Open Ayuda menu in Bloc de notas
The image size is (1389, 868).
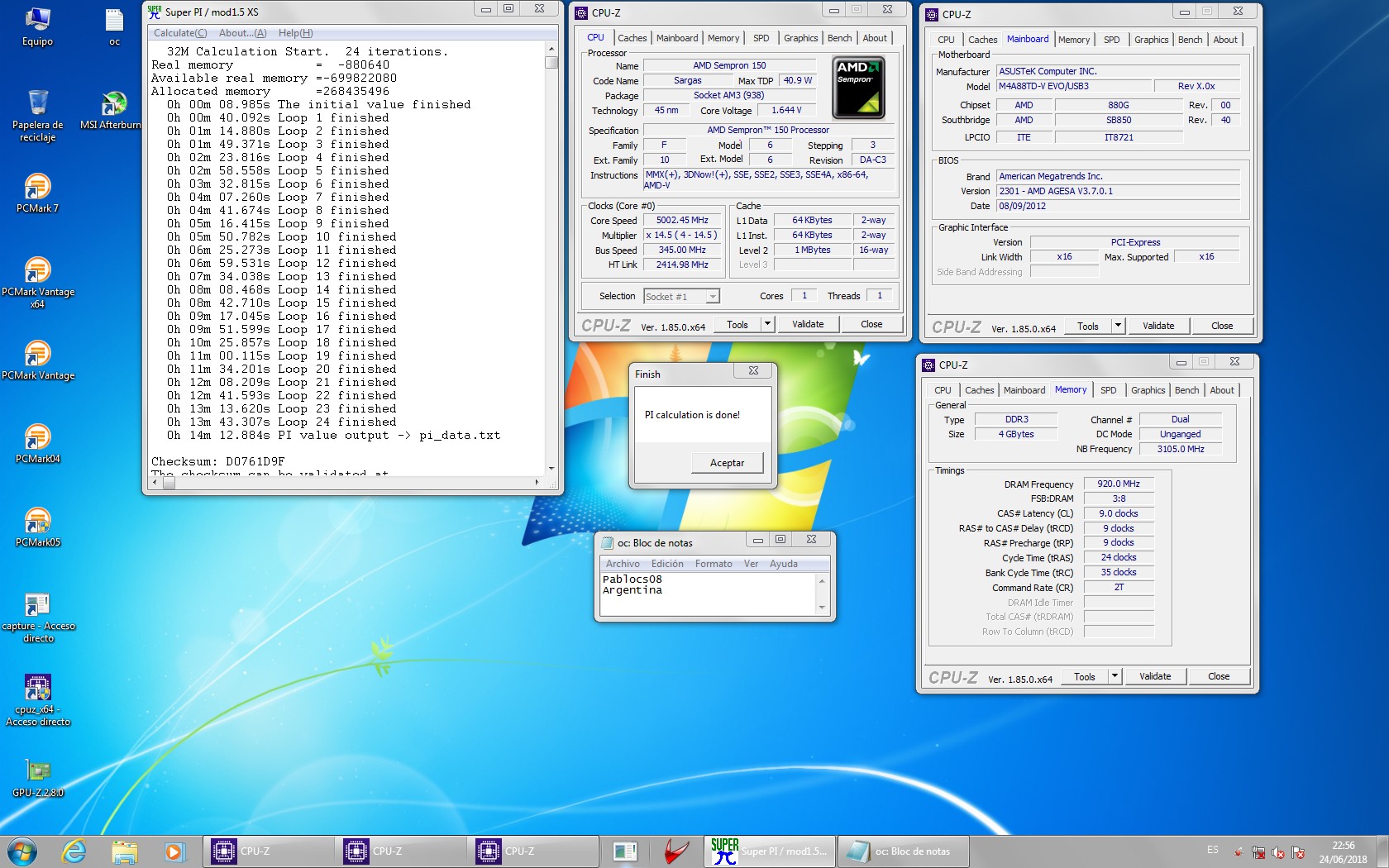784,564
